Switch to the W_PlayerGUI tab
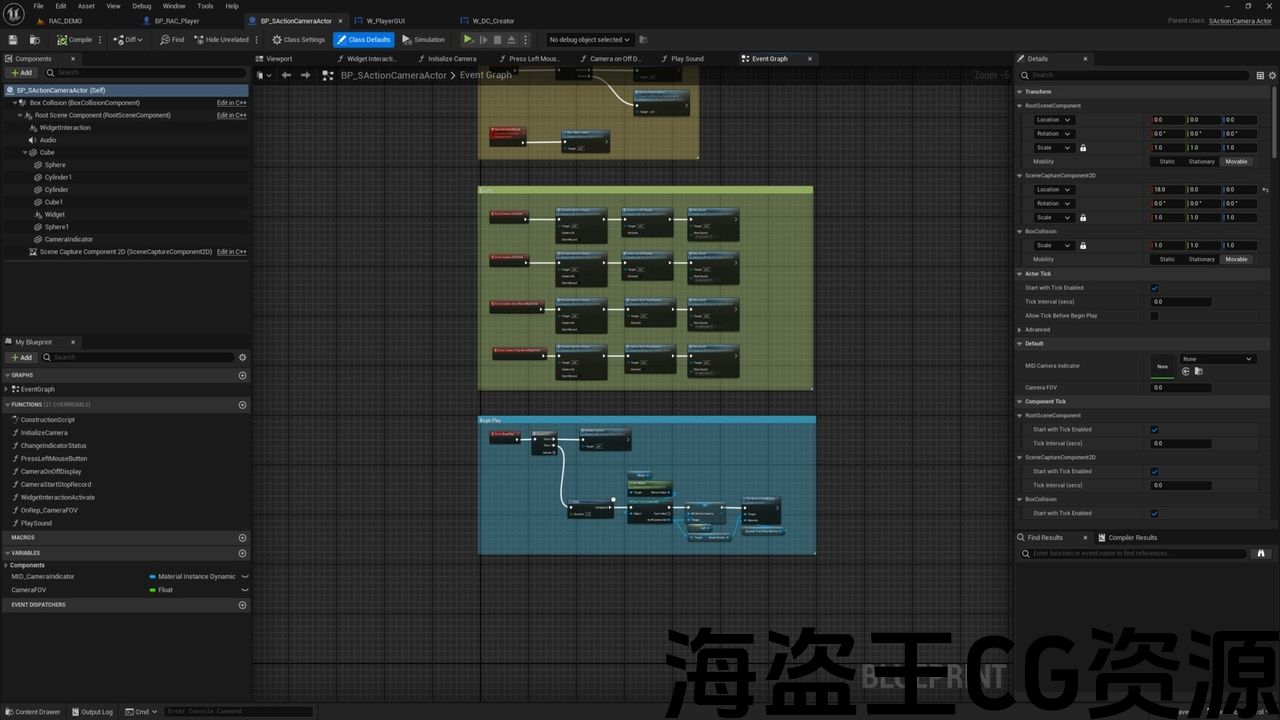The height and width of the screenshot is (720, 1280). 386,21
